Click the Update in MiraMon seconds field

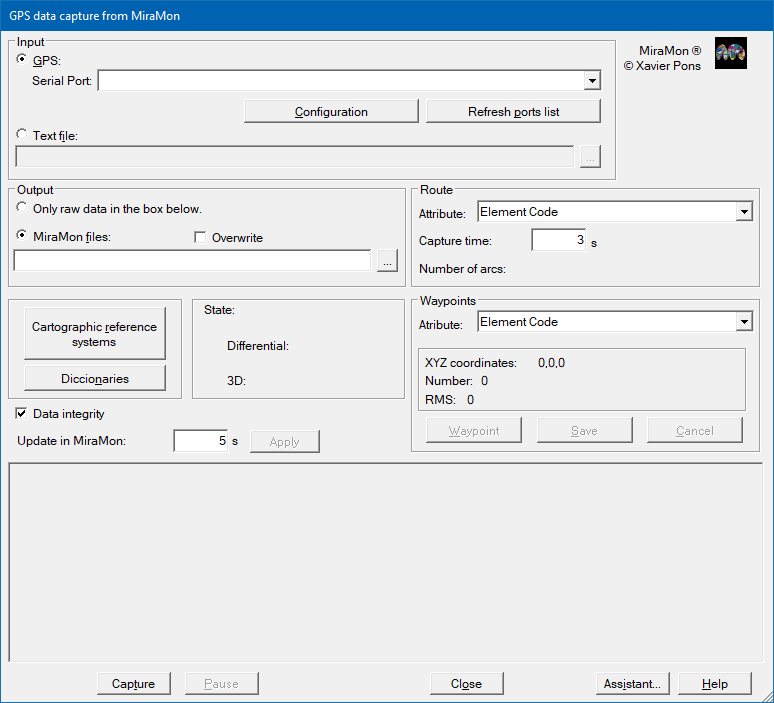(200, 441)
